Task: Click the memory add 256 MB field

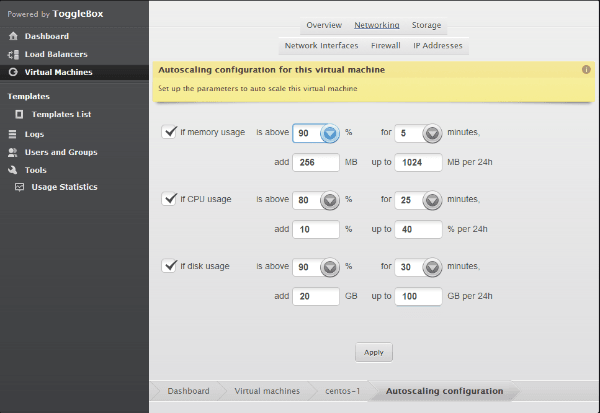Action: click(x=316, y=162)
